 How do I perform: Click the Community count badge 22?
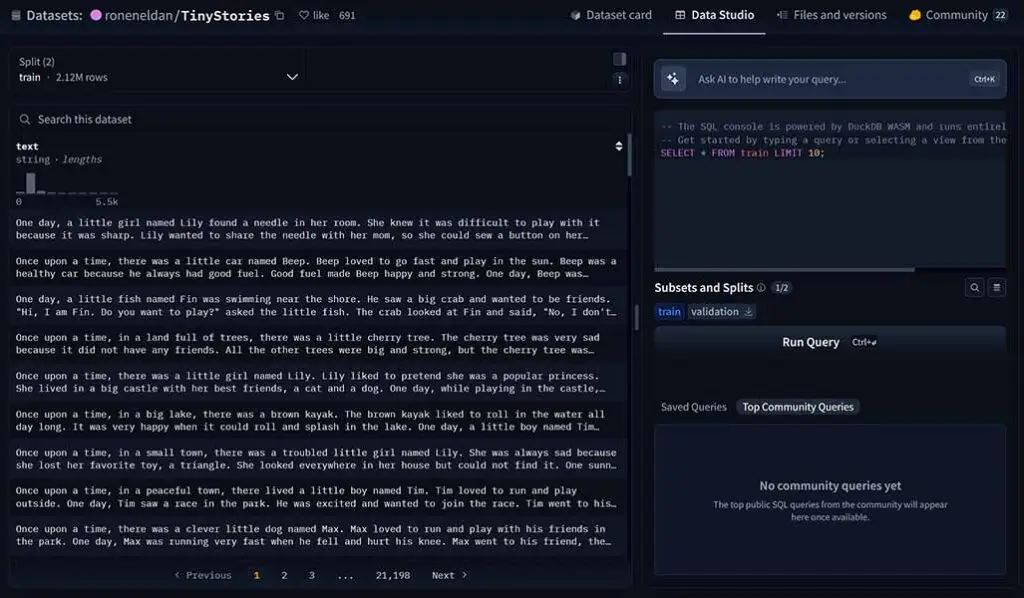1000,15
